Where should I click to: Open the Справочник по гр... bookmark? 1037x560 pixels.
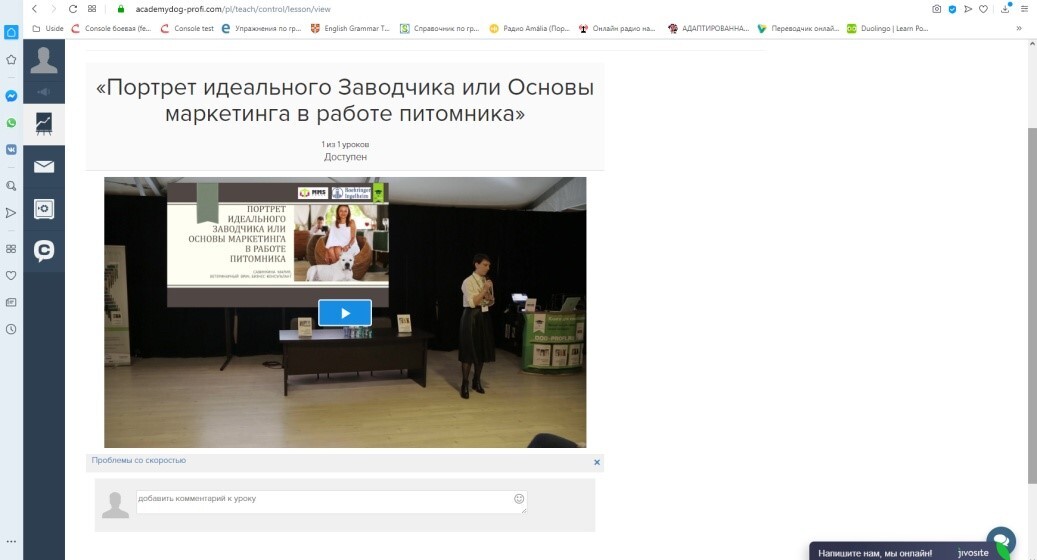(439, 28)
